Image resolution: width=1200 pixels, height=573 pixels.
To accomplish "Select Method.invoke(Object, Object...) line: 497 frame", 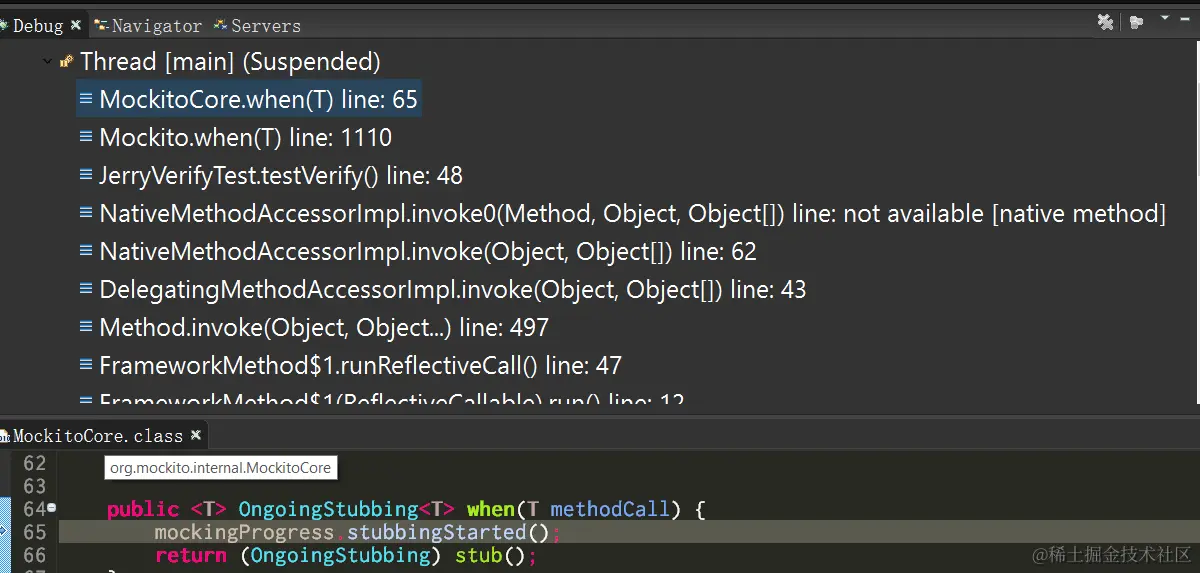I will pos(313,327).
